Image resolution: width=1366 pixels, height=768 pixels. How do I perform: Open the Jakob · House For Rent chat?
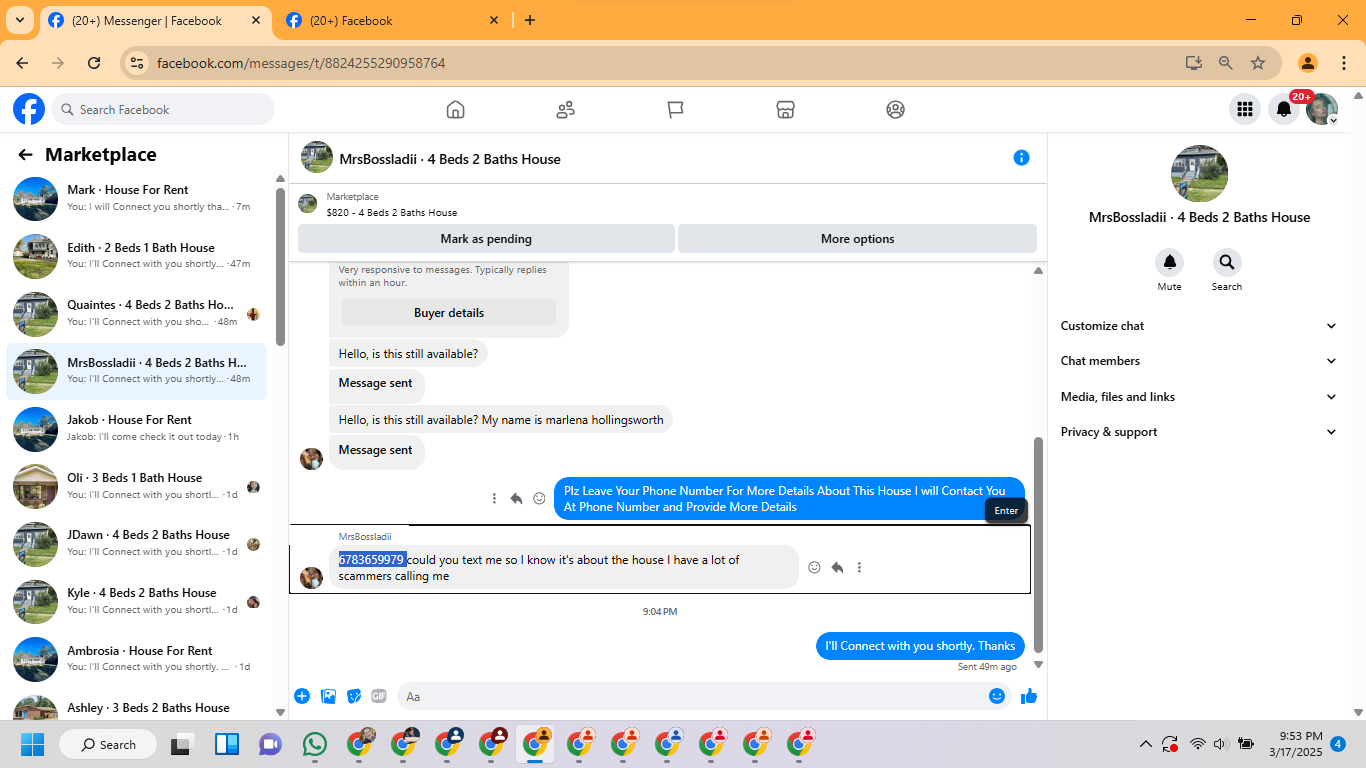pos(137,428)
